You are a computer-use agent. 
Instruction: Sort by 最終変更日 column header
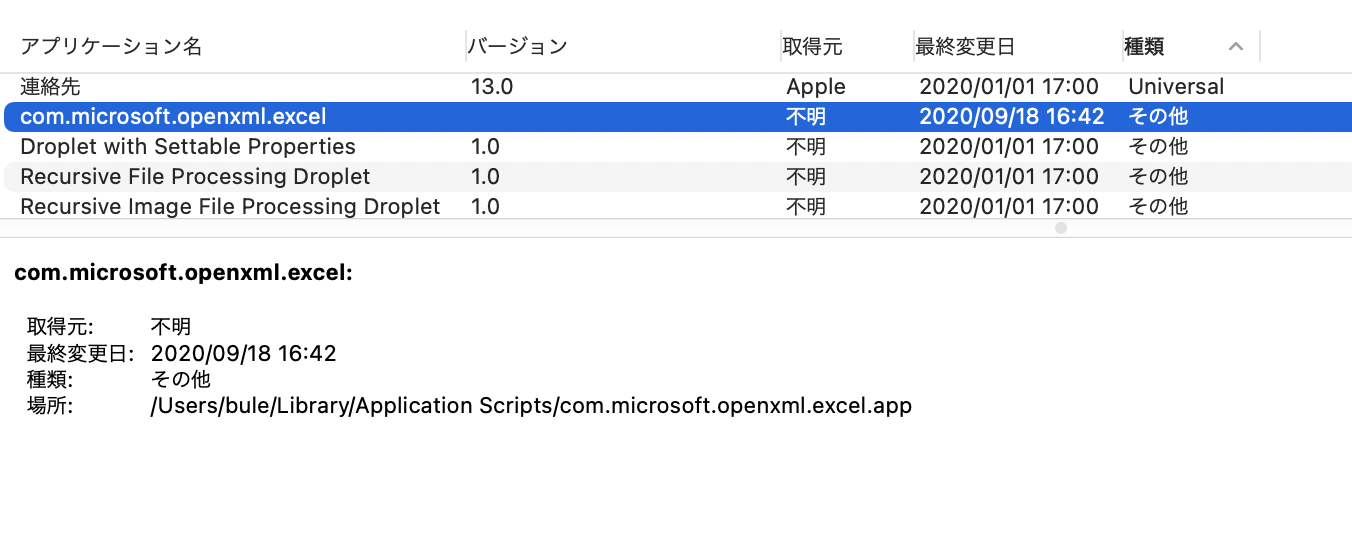coord(965,46)
